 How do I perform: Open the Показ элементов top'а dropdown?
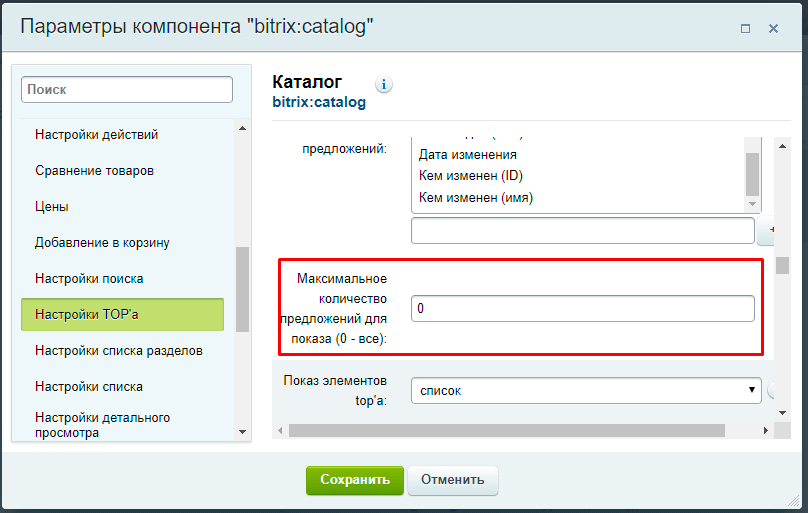[585, 390]
